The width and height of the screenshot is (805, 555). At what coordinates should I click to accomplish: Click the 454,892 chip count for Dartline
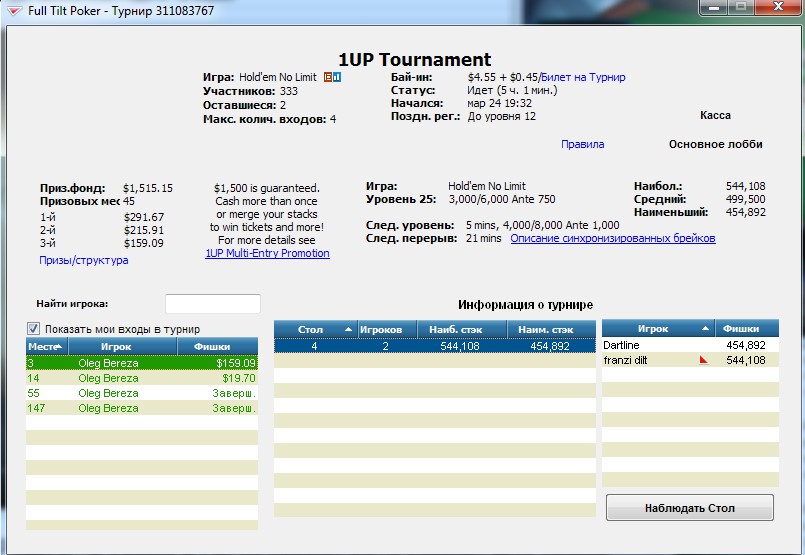click(x=745, y=345)
